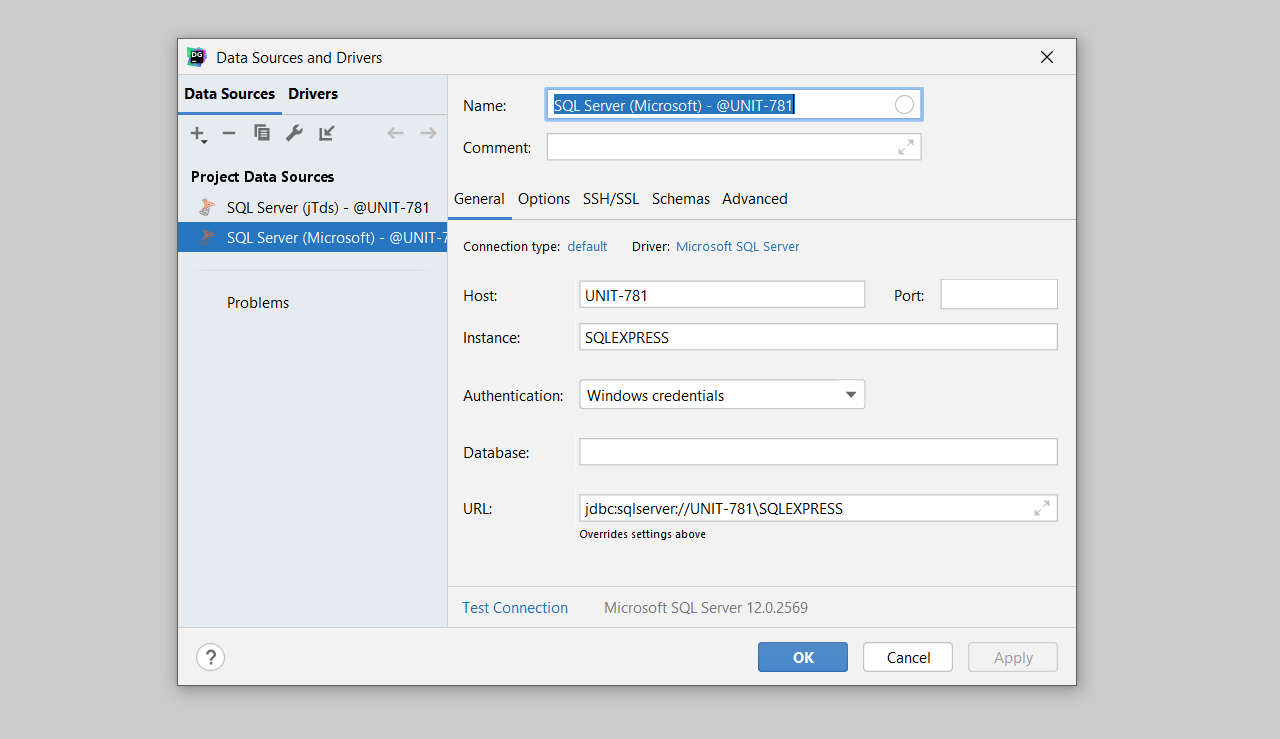This screenshot has height=739, width=1280.
Task: Edit the jdbc URL field
Action: click(818, 508)
